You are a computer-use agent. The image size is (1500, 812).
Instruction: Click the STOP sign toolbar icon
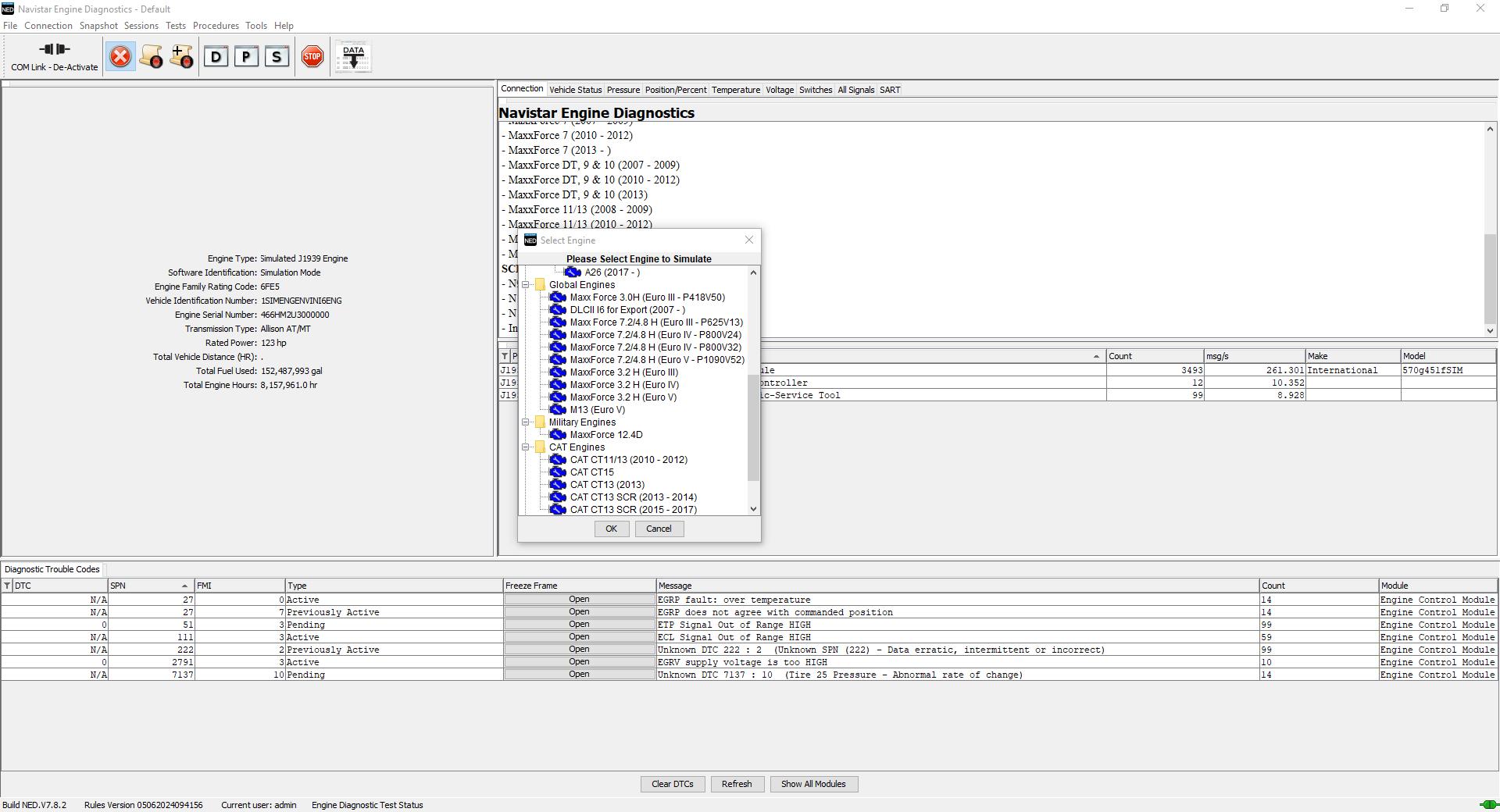click(312, 55)
